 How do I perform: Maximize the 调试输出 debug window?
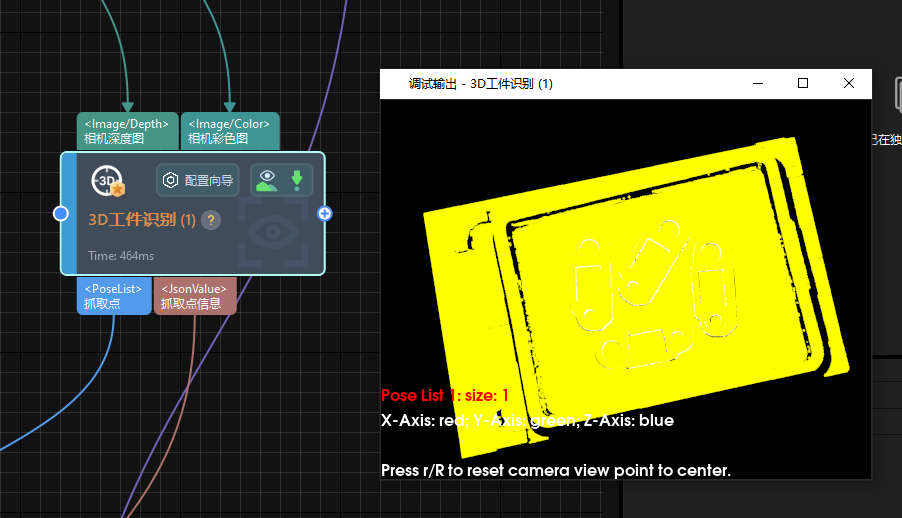coord(803,83)
